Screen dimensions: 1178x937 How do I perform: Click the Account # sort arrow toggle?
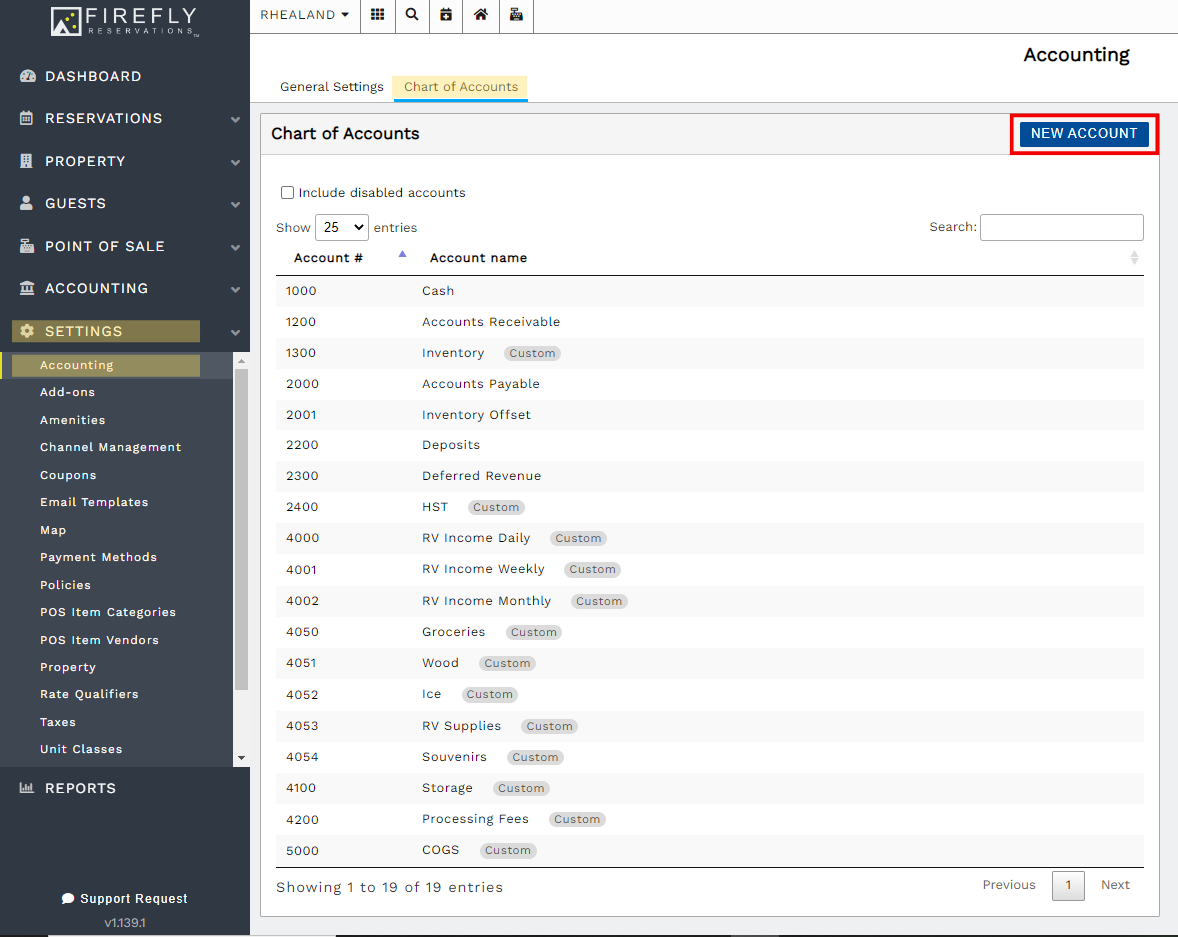(402, 254)
